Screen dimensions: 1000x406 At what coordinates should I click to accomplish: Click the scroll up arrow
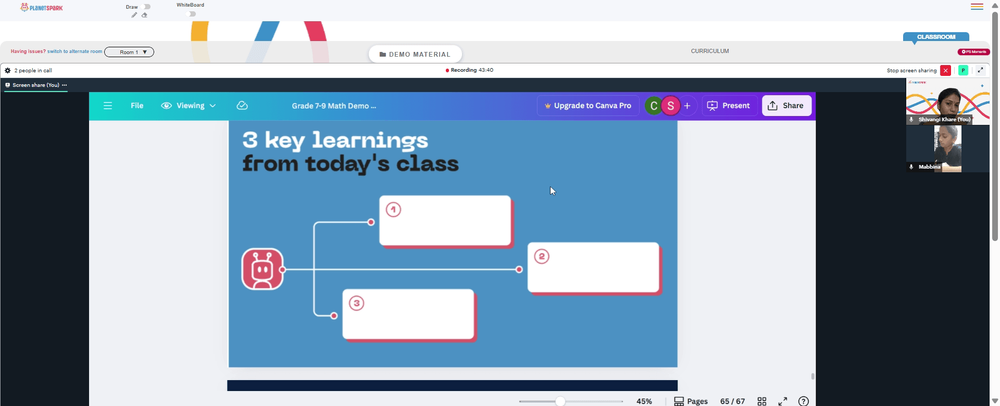coord(996,4)
